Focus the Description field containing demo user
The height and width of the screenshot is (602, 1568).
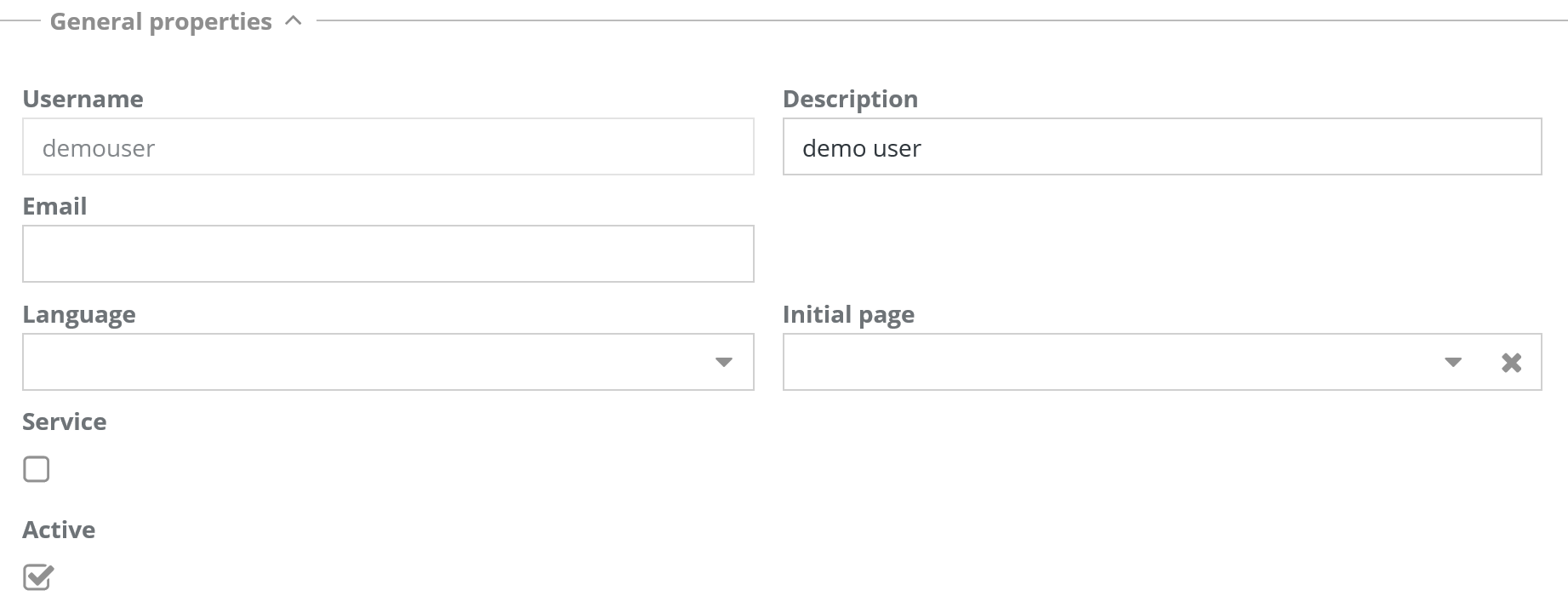pos(1161,147)
